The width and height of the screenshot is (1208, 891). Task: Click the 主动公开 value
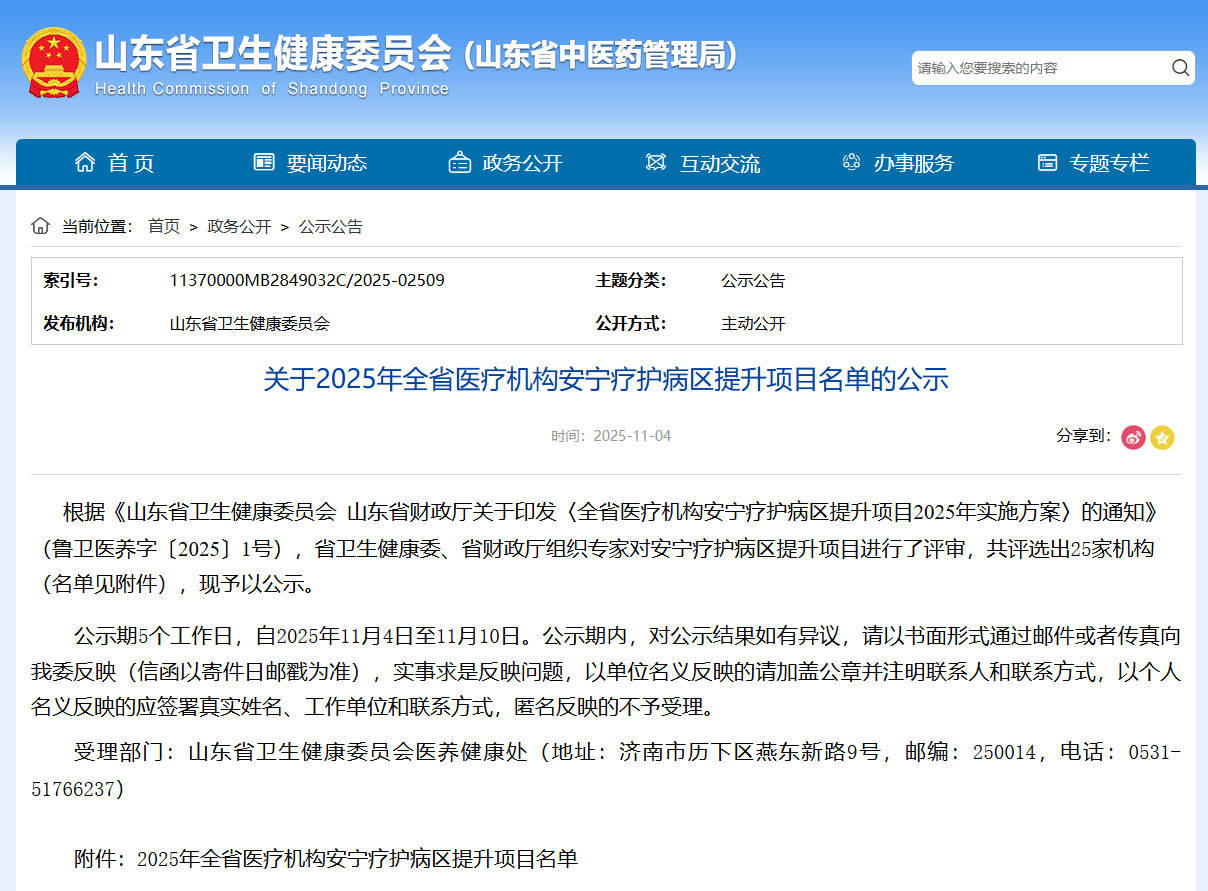click(753, 323)
